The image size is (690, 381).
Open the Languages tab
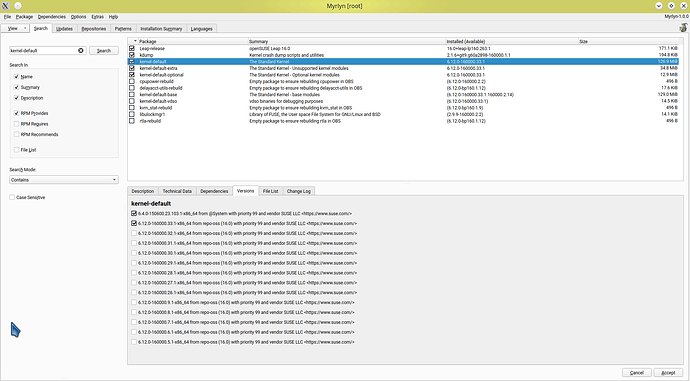[x=202, y=29]
